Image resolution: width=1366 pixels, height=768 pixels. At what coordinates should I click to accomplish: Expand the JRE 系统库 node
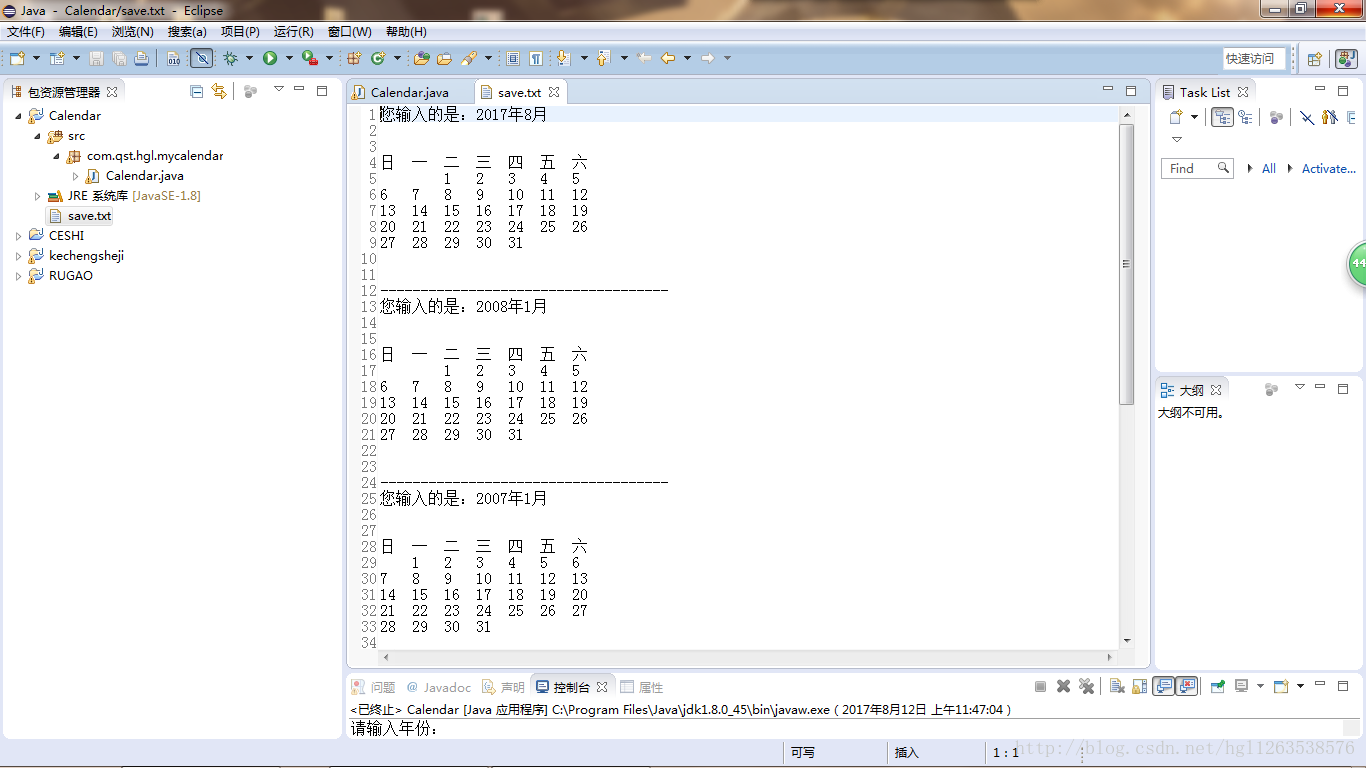click(37, 196)
